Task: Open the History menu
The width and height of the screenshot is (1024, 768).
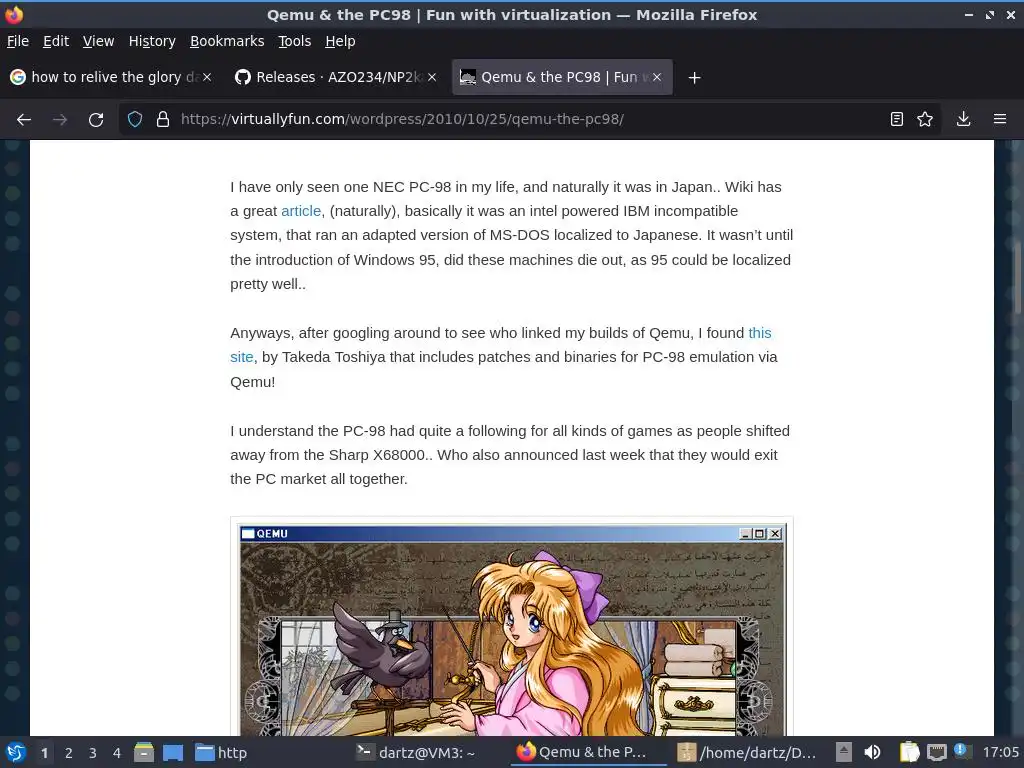Action: point(152,41)
